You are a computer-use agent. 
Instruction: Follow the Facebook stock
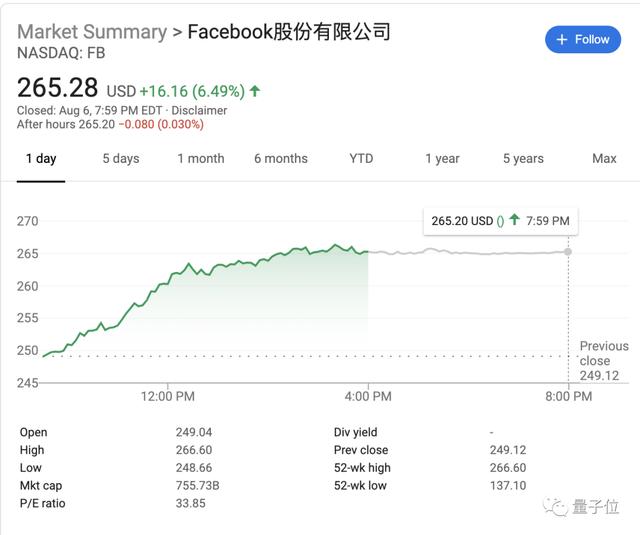coord(583,40)
